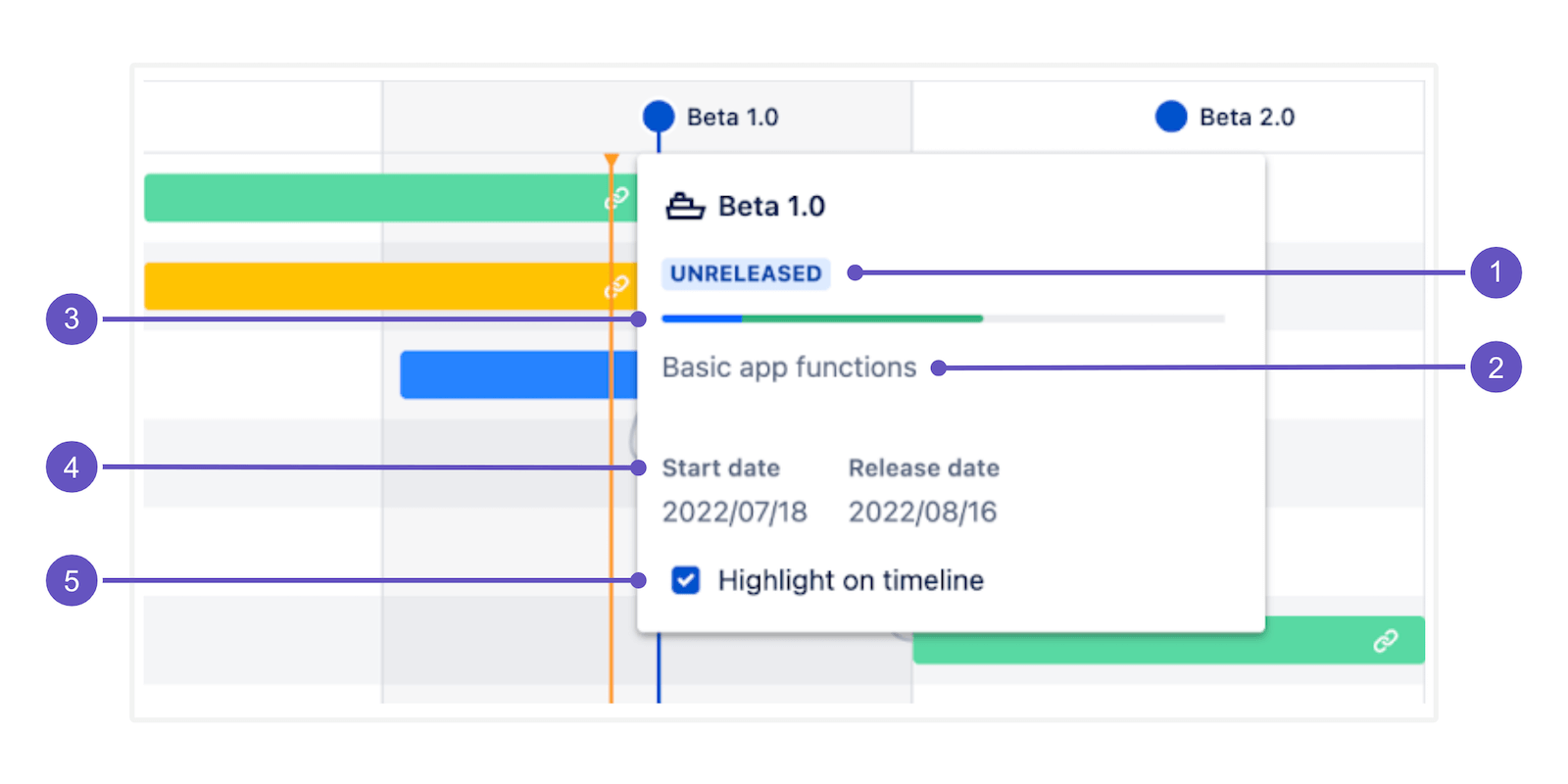Click the ship icon in the release popup
The height and width of the screenshot is (784, 1568).
tap(685, 206)
